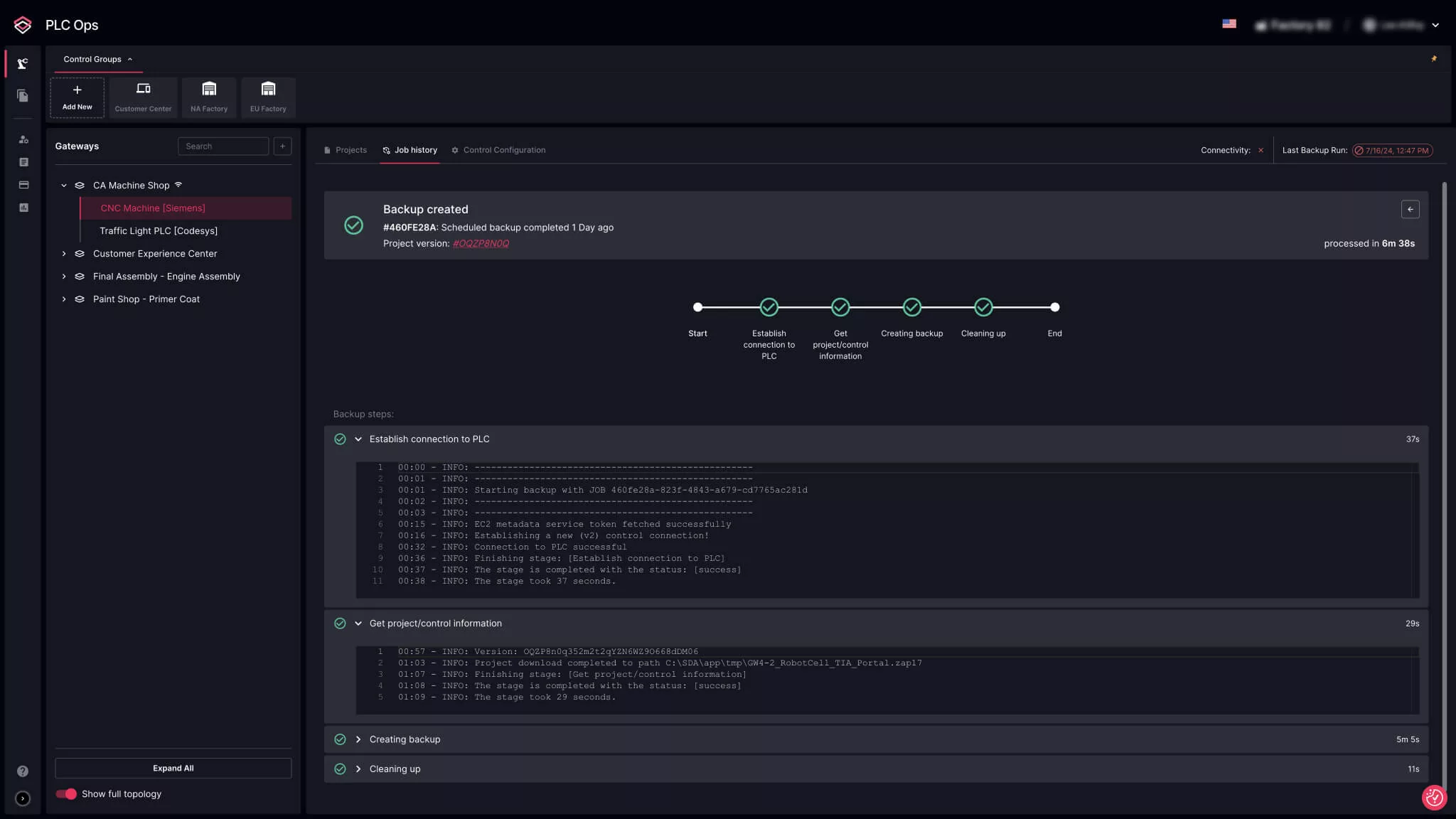Image resolution: width=1456 pixels, height=819 pixels.
Task: Click the robot arm sidebar icon
Action: [x=23, y=64]
